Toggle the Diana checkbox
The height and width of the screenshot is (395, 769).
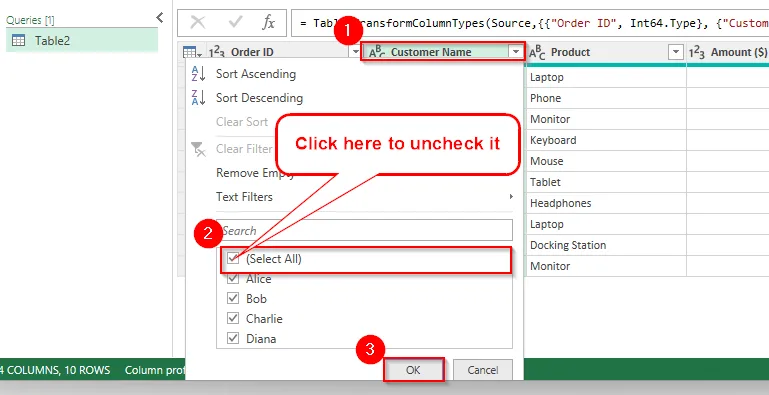233,339
